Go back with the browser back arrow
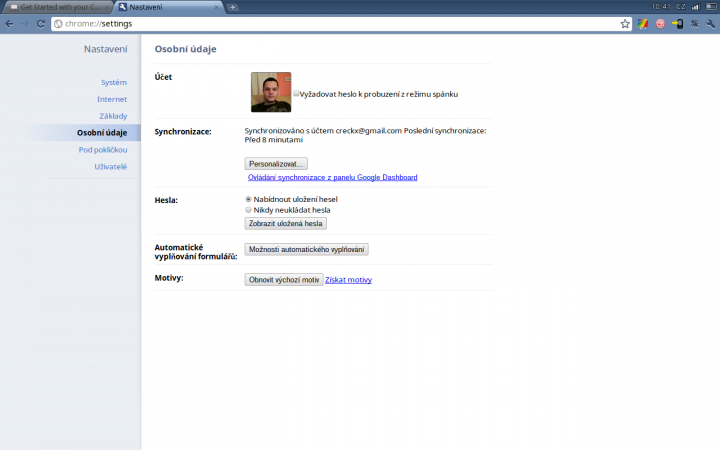Image resolution: width=720 pixels, height=450 pixels. point(9,24)
